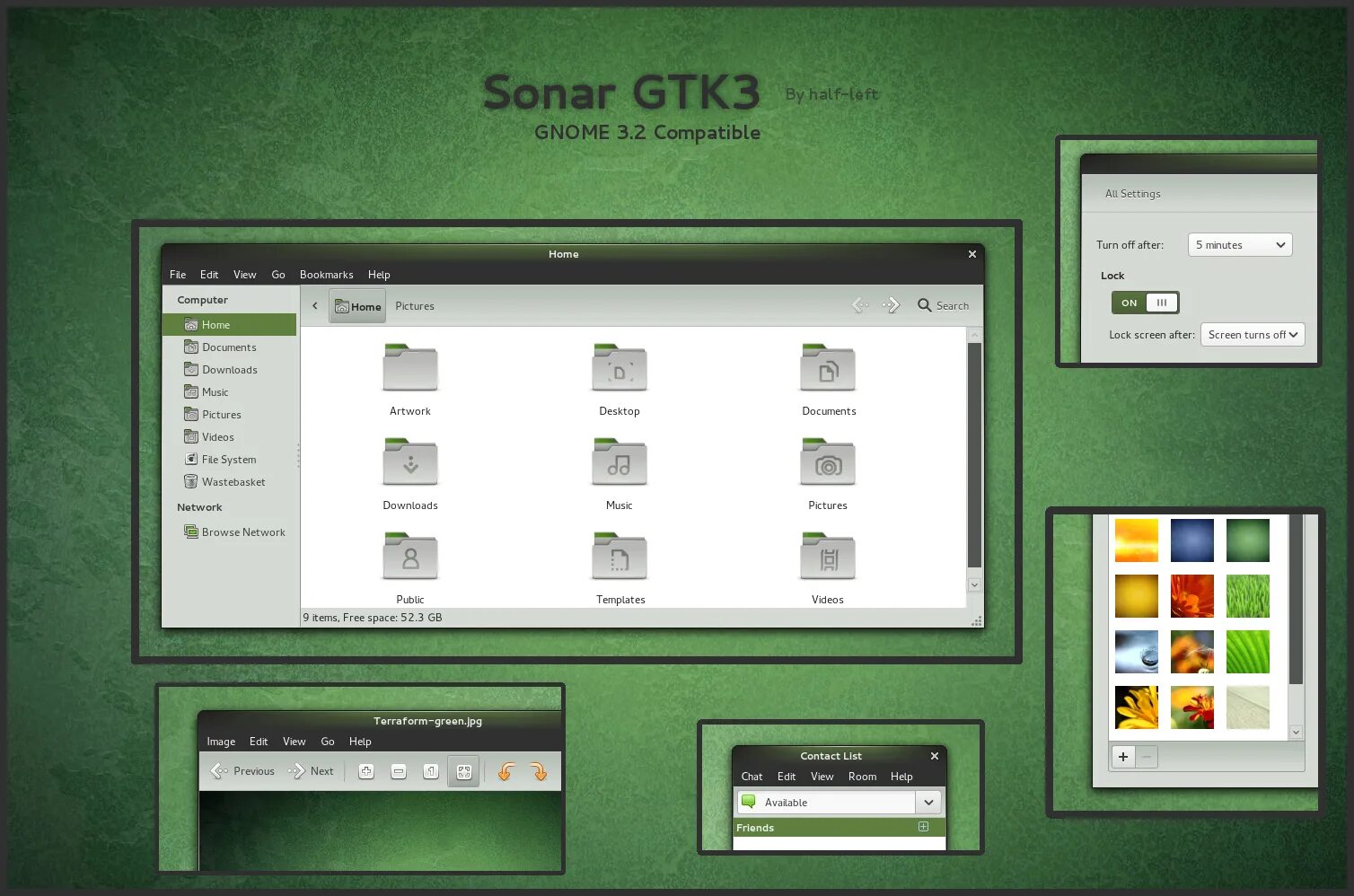Click the wallpaper list scrollbar down arrow
The image size is (1354, 896).
pos(1296,733)
